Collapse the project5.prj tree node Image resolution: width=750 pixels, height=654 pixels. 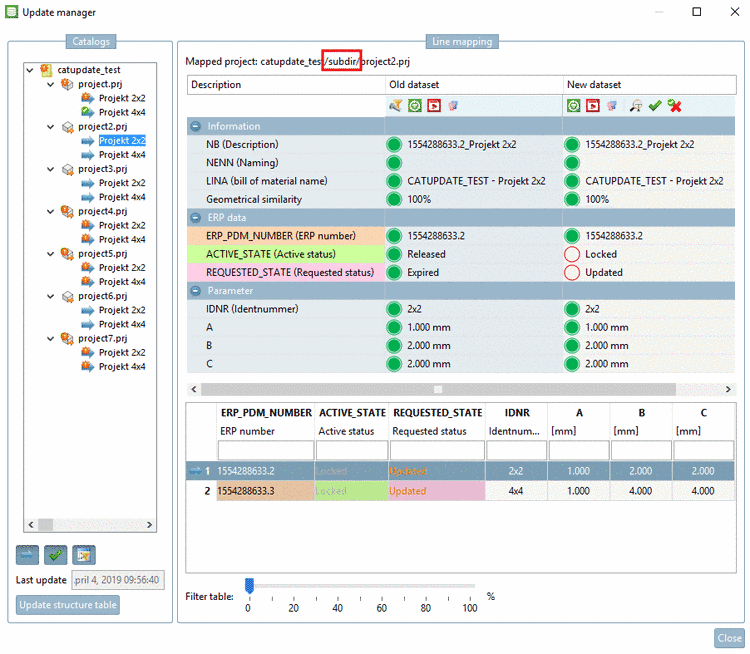(x=51, y=254)
